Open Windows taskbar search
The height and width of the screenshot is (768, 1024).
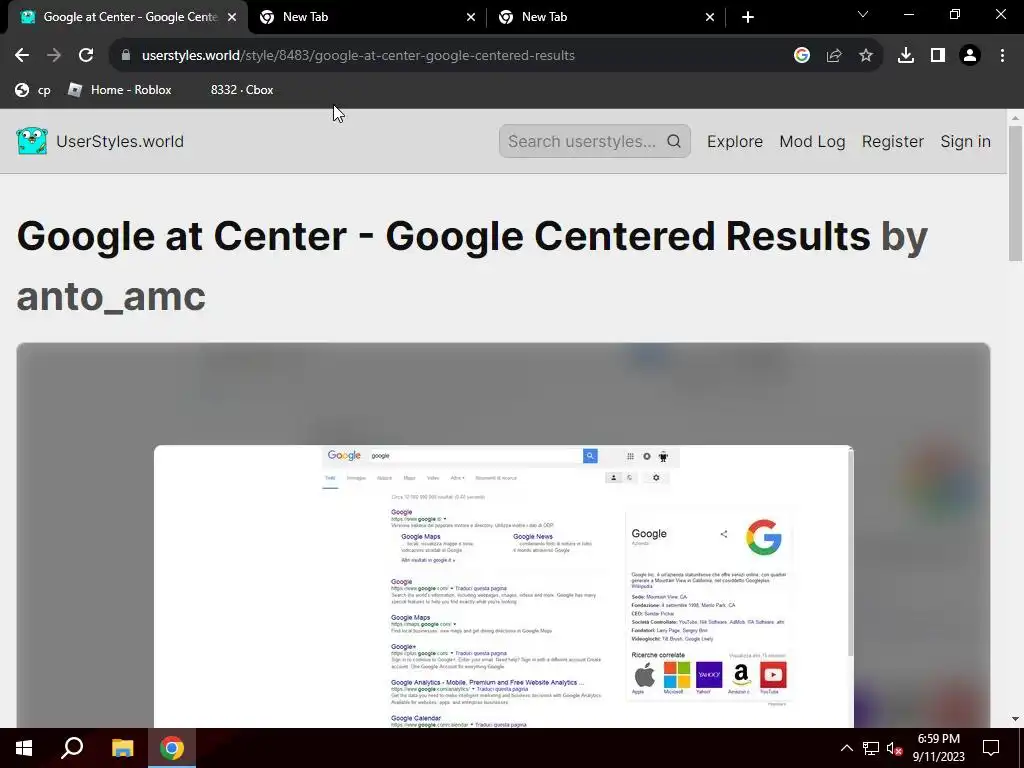(x=72, y=748)
